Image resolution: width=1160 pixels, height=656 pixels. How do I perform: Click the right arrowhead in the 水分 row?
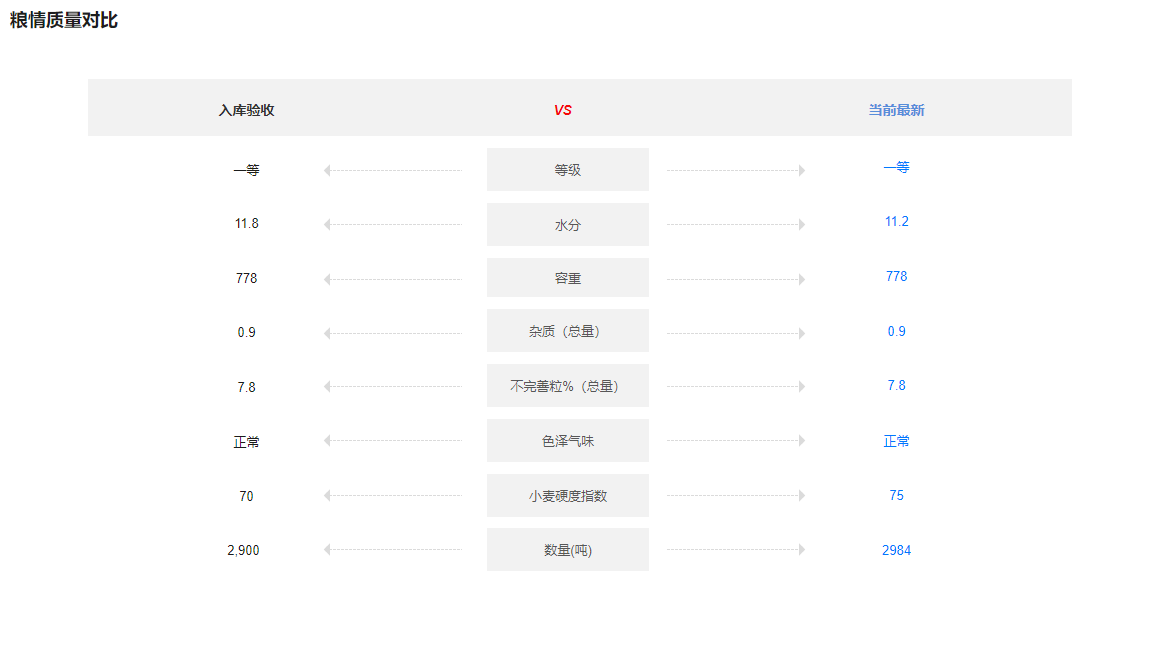coord(802,225)
